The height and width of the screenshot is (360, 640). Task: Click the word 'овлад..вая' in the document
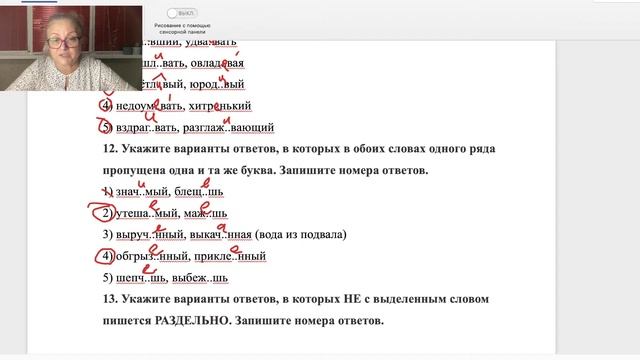click(217, 63)
